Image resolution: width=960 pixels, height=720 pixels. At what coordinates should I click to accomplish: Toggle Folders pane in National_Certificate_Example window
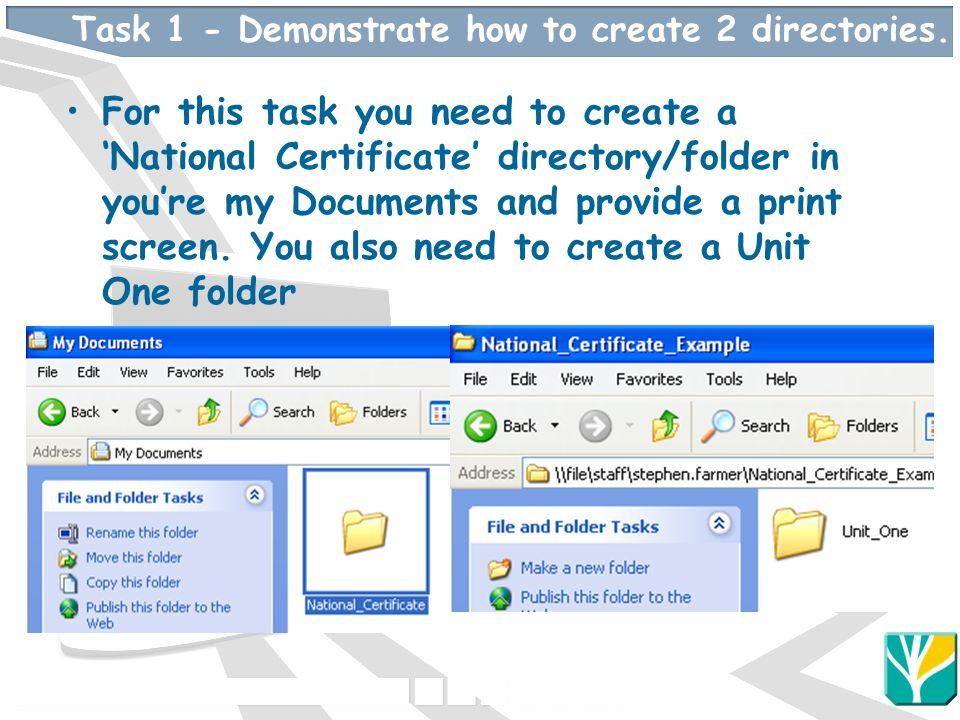click(853, 426)
